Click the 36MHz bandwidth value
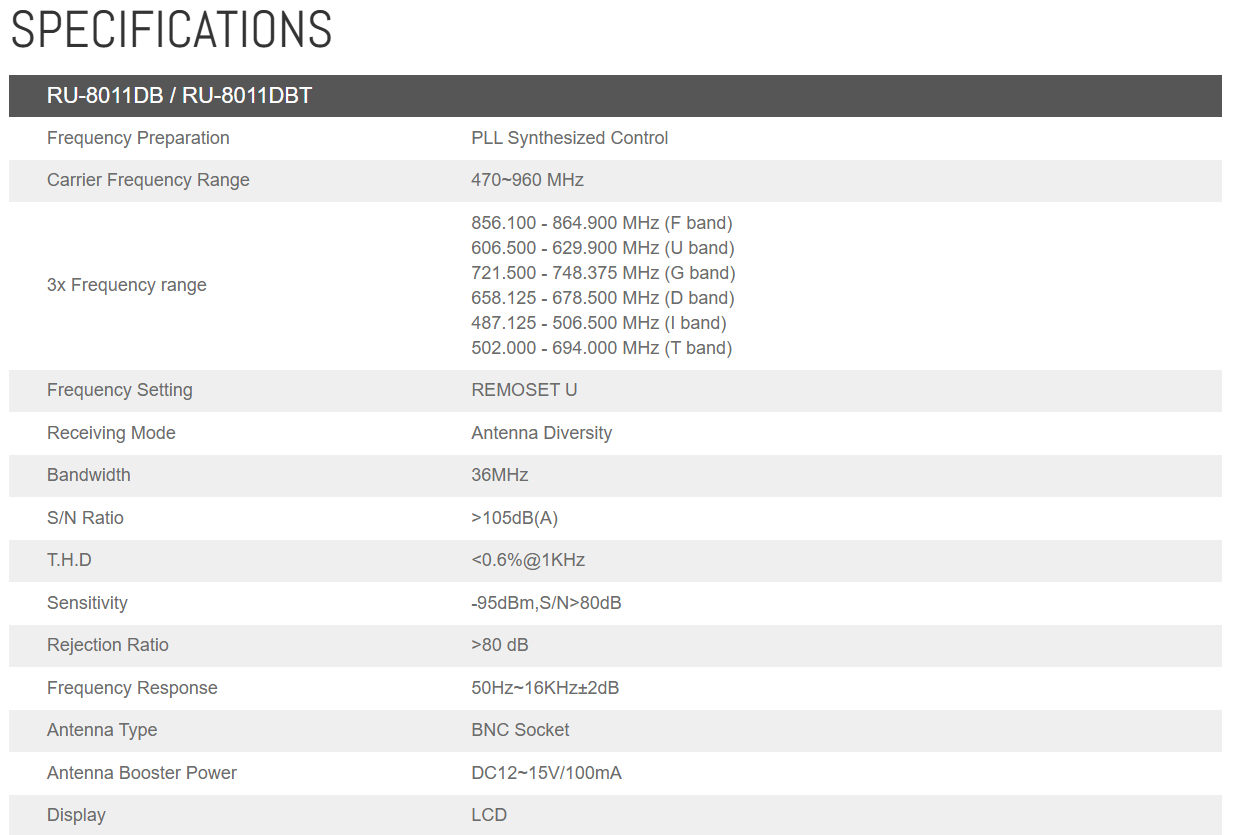The image size is (1246, 835). (499, 475)
